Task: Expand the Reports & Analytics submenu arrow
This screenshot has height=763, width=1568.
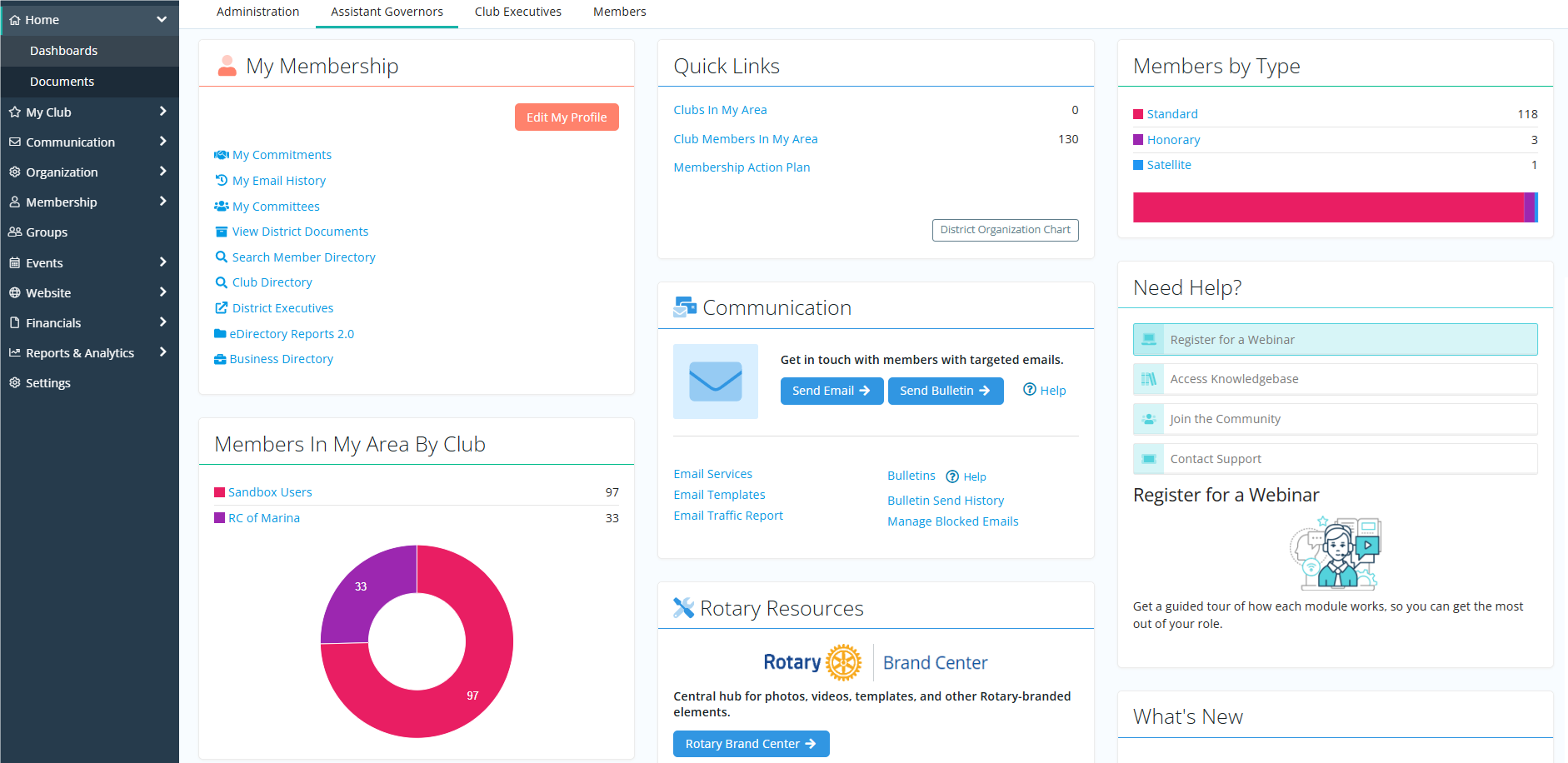Action: click(162, 352)
